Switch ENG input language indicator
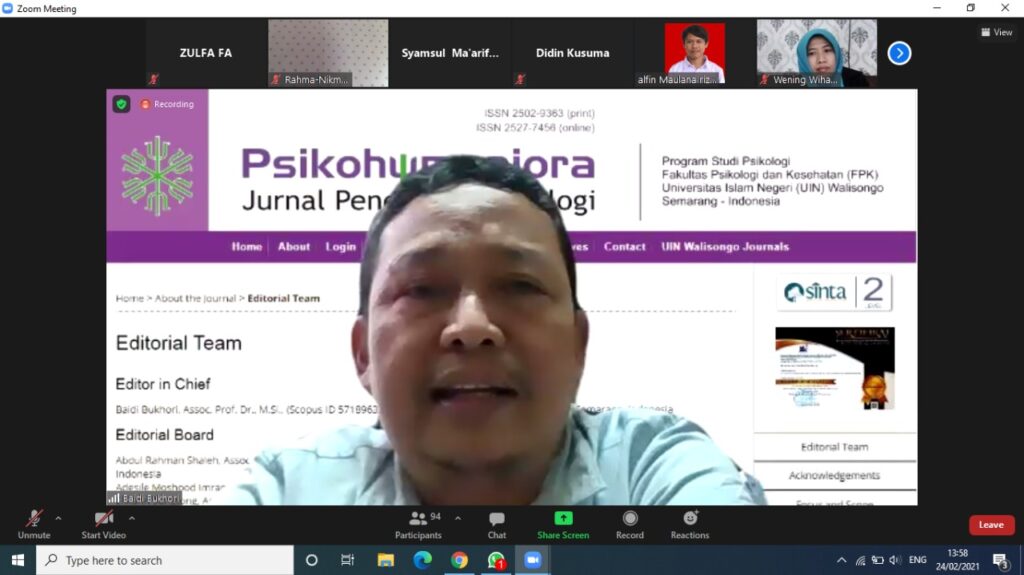The height and width of the screenshot is (575, 1024). [x=918, y=560]
